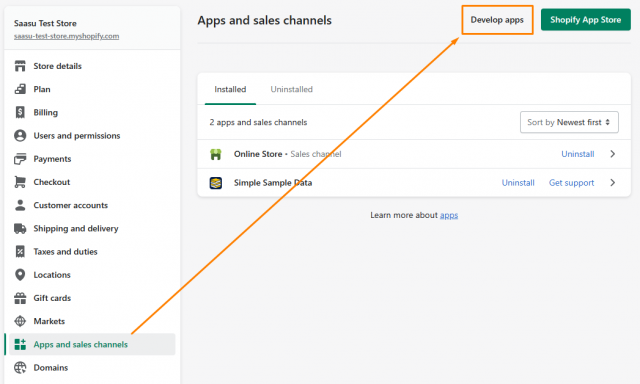640x384 pixels.
Task: Uninstall the Online Store sales channel
Action: pyautogui.click(x=578, y=154)
